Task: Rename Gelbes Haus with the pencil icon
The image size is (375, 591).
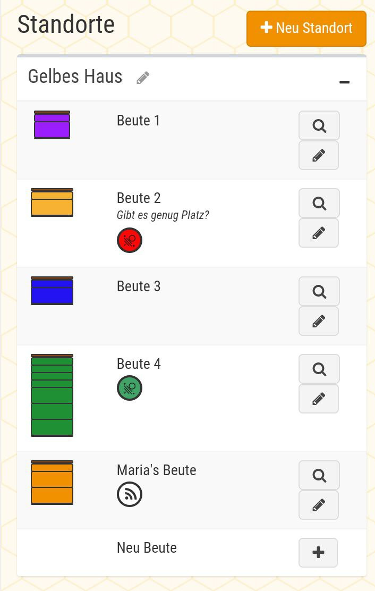Action: [143, 78]
